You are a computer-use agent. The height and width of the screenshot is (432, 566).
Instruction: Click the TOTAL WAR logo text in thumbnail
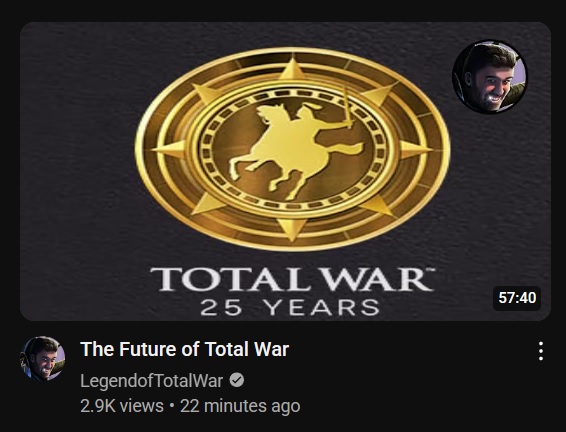(x=292, y=279)
